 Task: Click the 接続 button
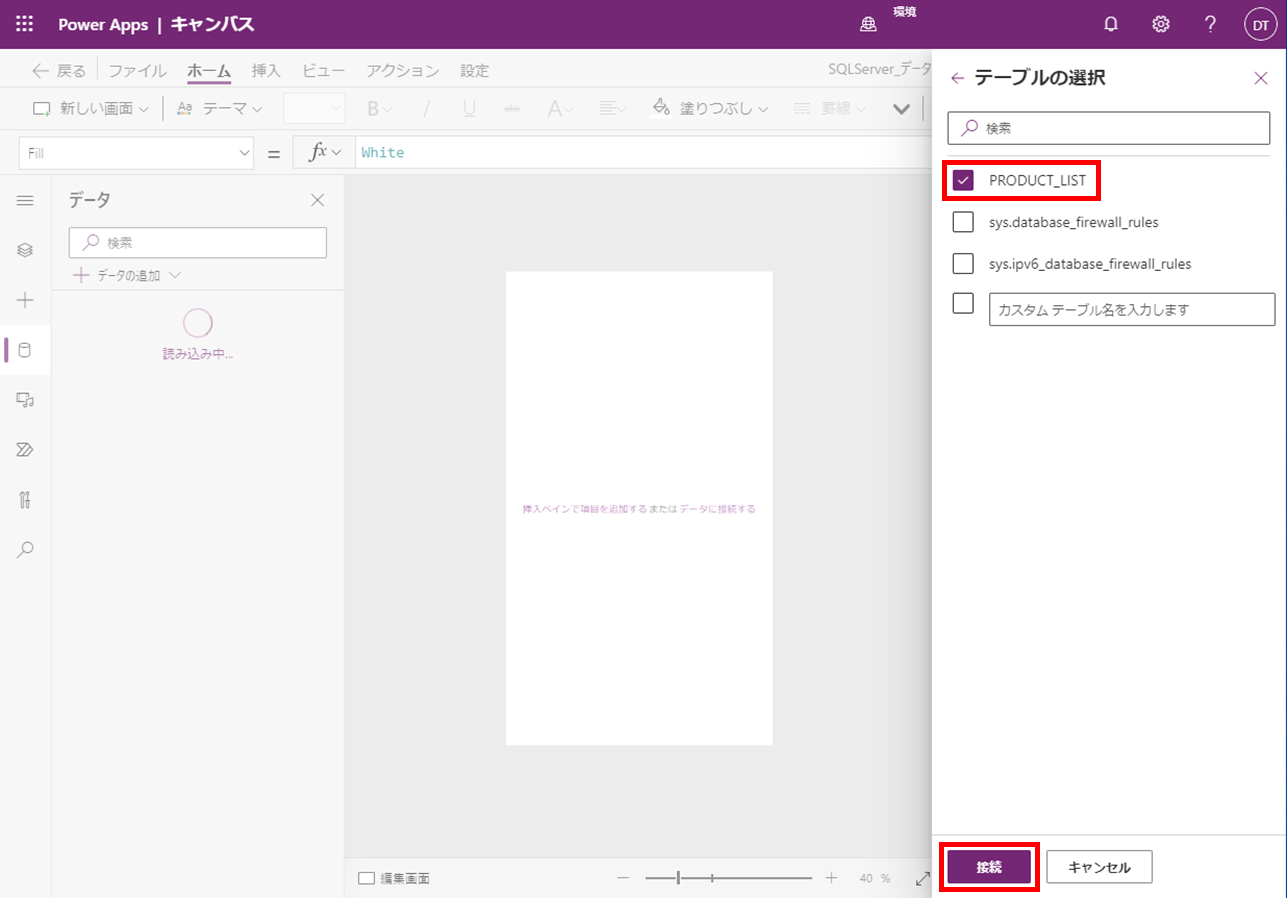[x=989, y=867]
